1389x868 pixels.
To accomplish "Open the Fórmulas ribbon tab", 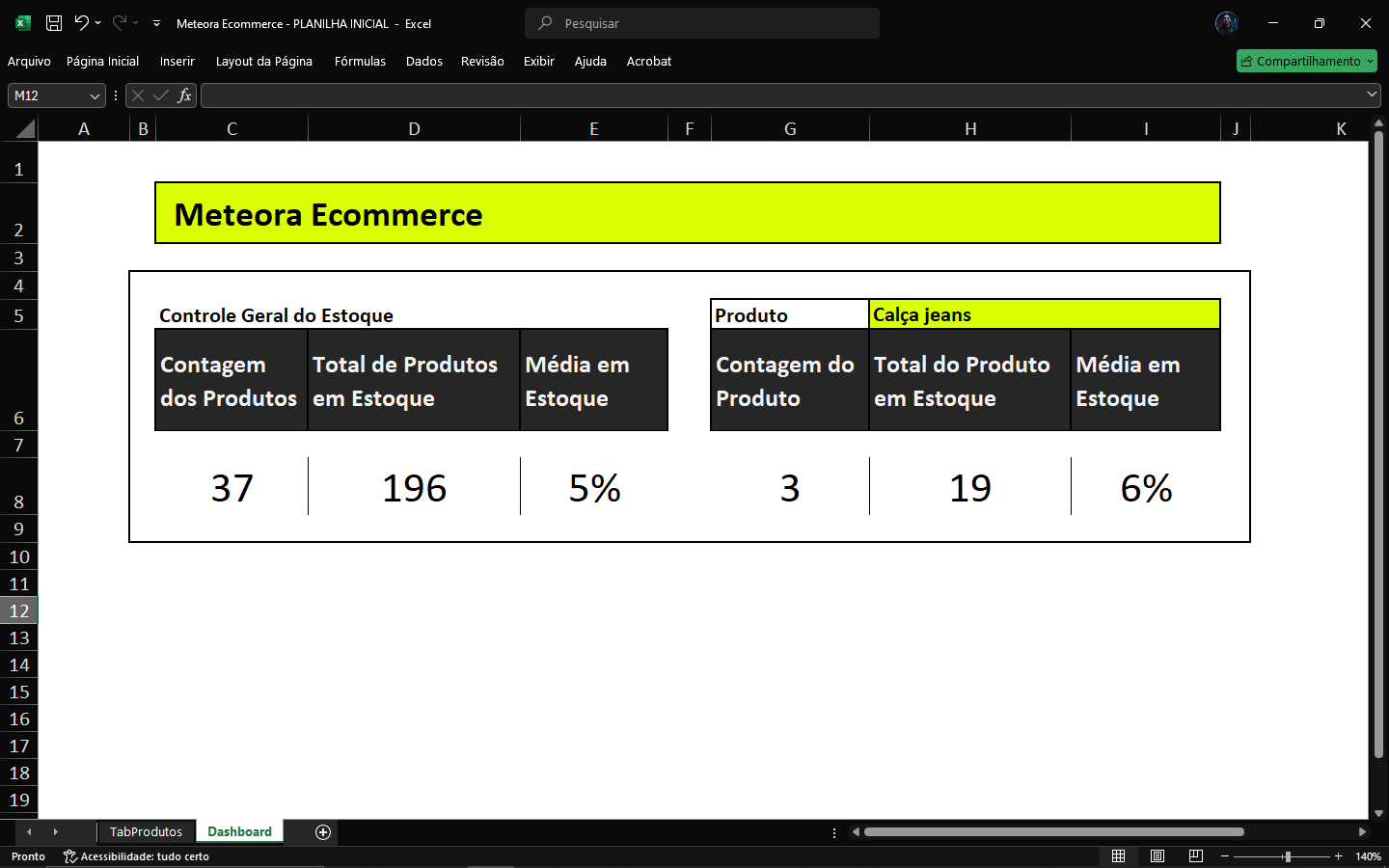I will 360,61.
